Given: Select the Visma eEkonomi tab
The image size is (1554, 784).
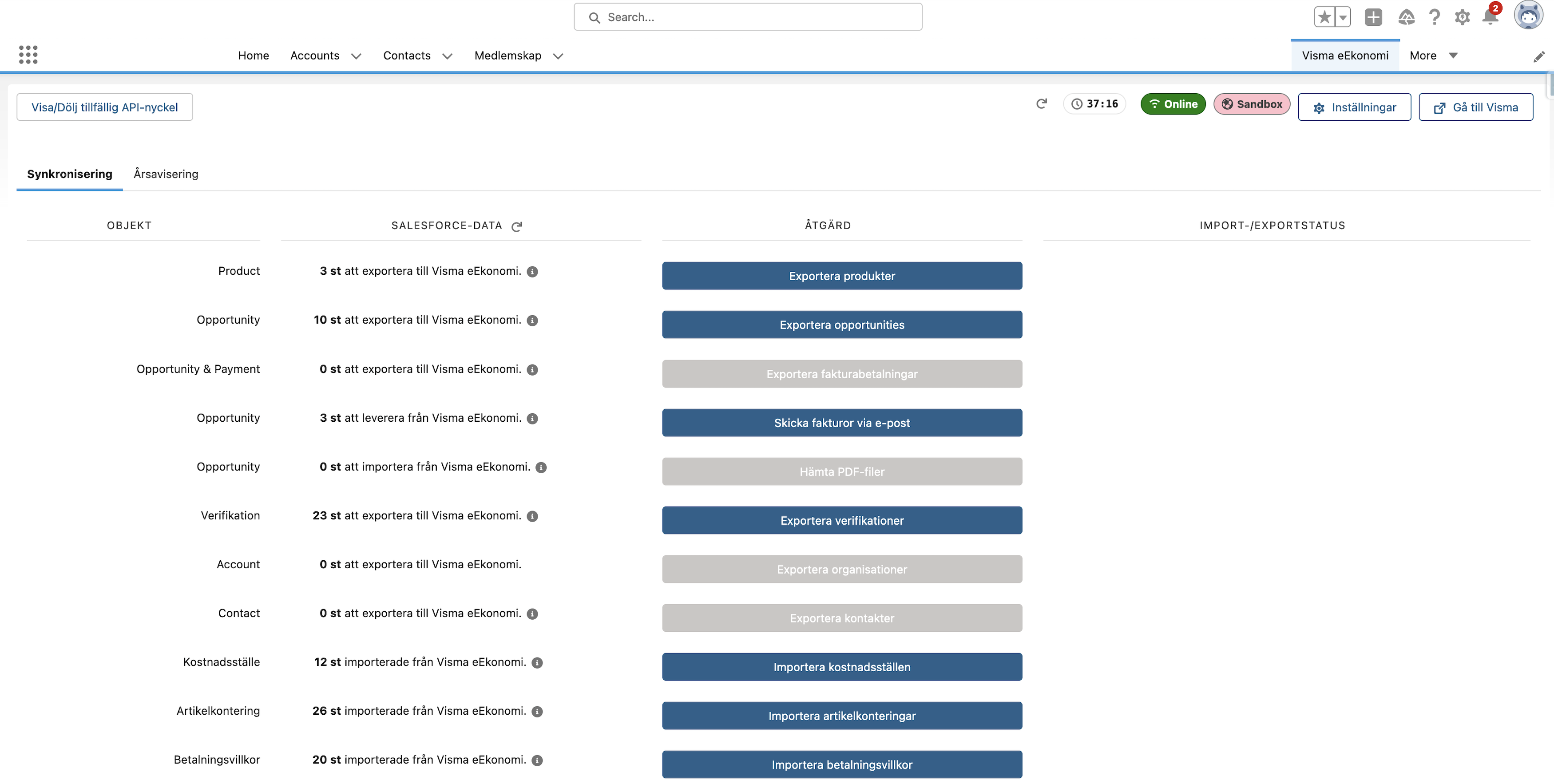Looking at the screenshot, I should pyautogui.click(x=1345, y=55).
